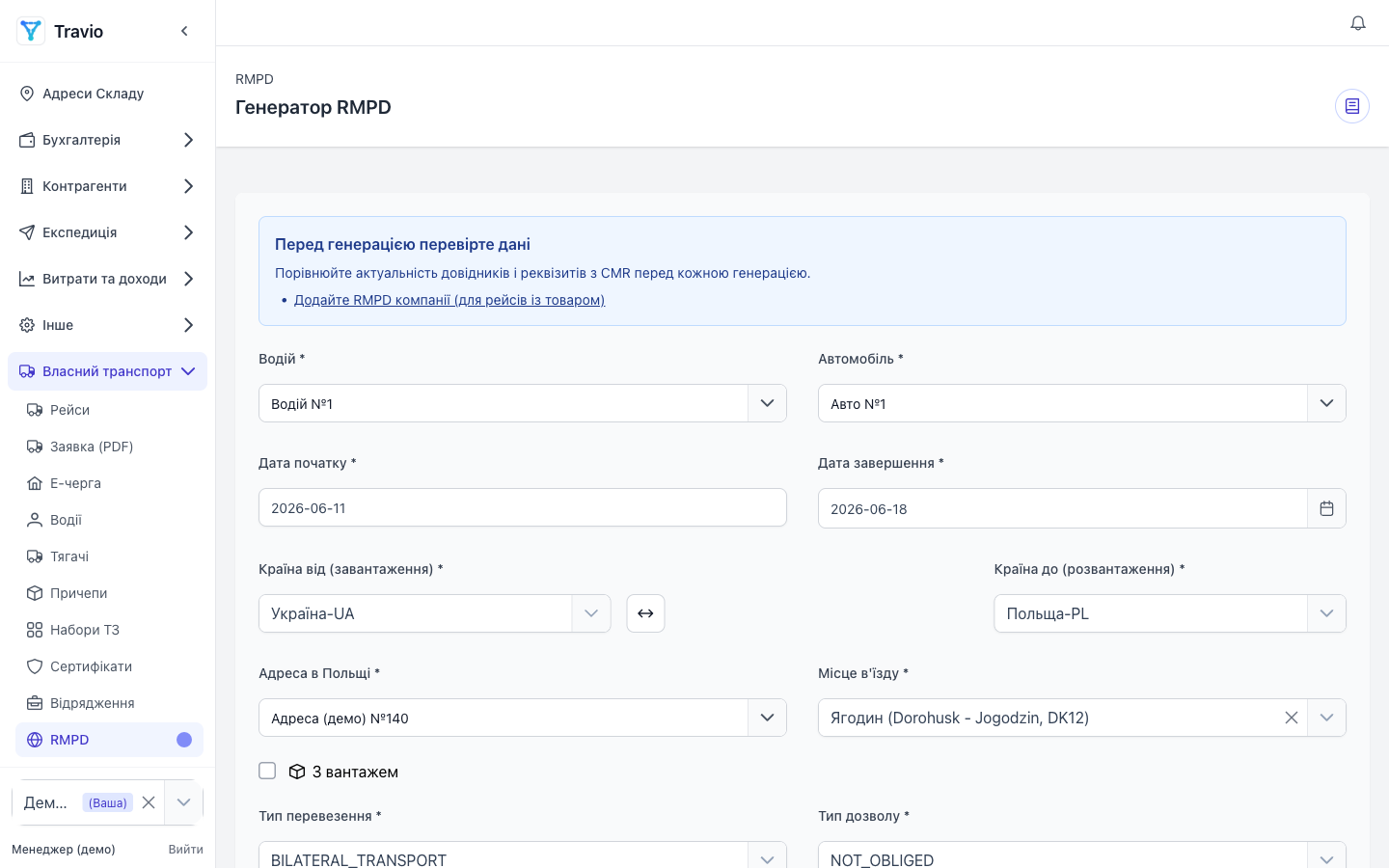Open the Водій dropdown
This screenshot has height=868, width=1389.
tap(523, 403)
